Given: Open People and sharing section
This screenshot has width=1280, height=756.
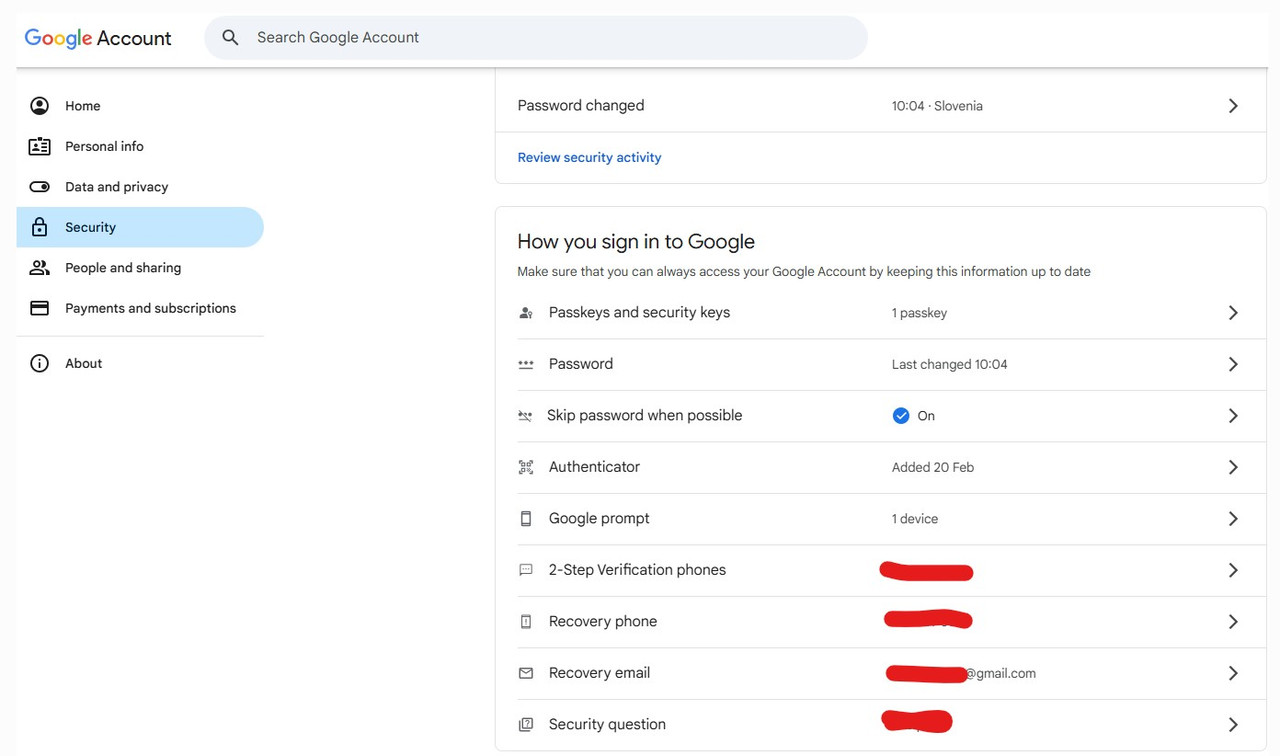Looking at the screenshot, I should click(140, 268).
